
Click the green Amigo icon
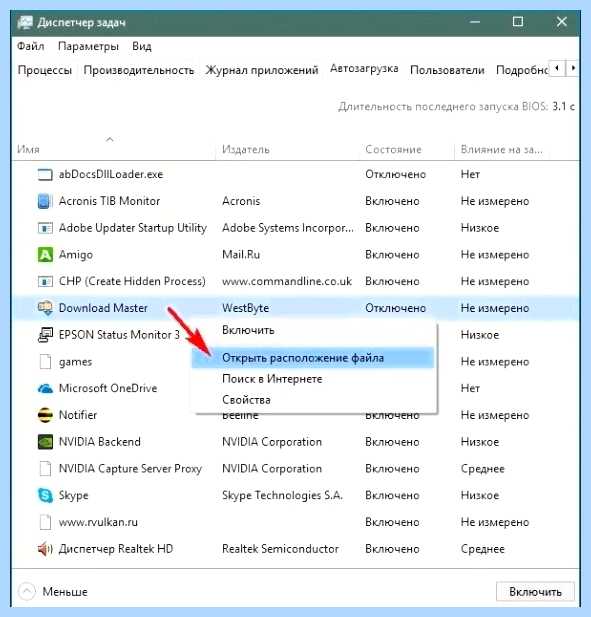[x=45, y=255]
